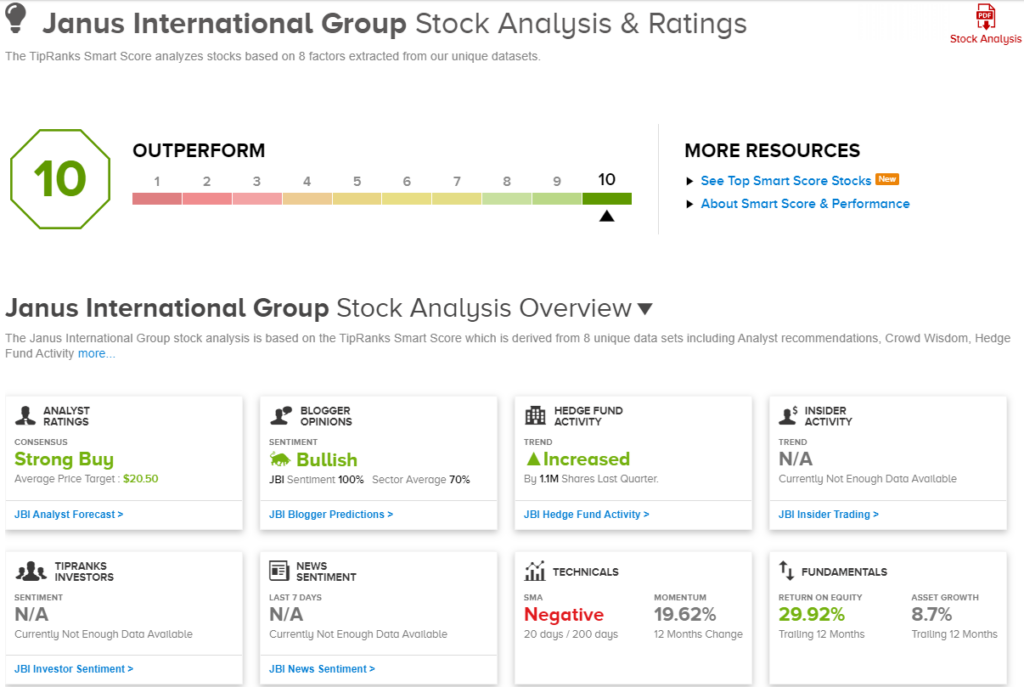Screen dimensions: 1024x687
Task: Click the red score 1 bar segment
Action: coord(157,199)
